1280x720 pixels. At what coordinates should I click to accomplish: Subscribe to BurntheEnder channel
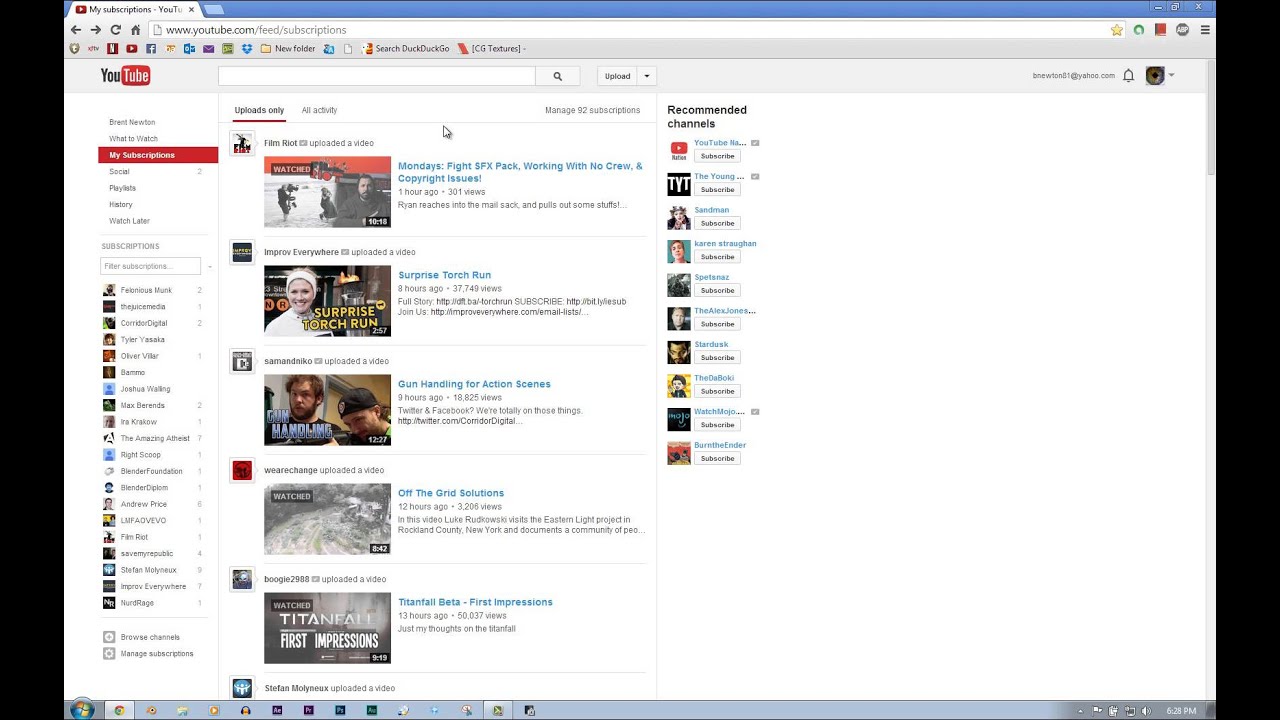(717, 458)
